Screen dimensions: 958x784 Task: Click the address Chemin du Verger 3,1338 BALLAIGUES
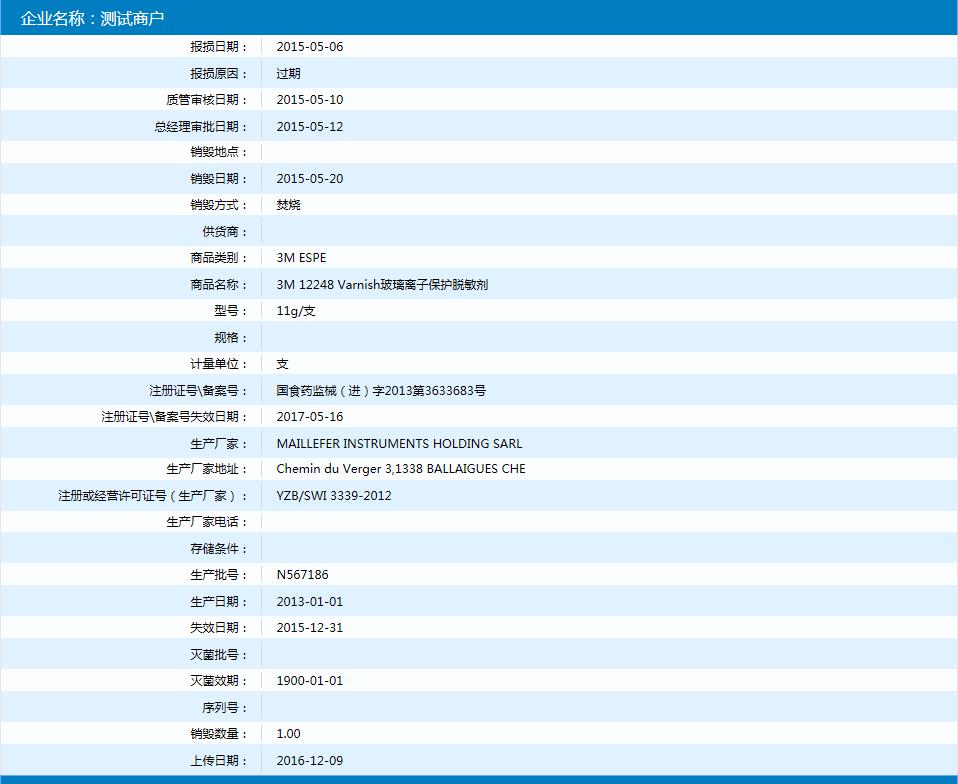(x=387, y=469)
